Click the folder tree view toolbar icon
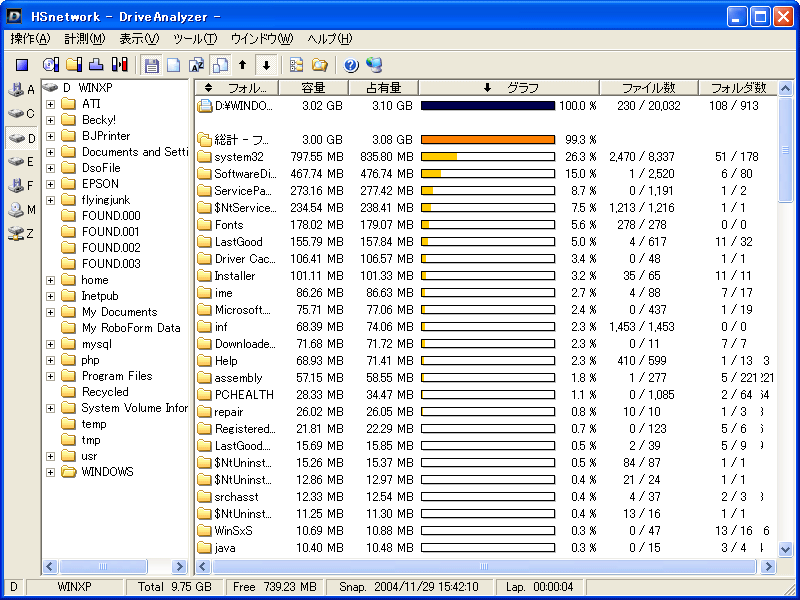The height and width of the screenshot is (600, 800). coord(296,65)
